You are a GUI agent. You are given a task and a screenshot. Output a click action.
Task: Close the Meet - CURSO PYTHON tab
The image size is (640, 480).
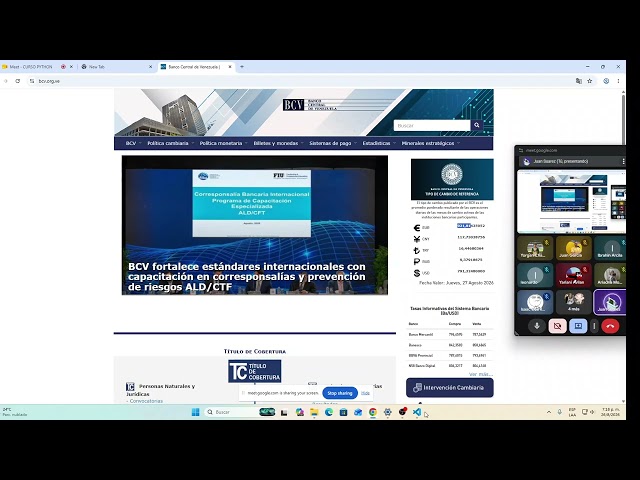pos(71,67)
